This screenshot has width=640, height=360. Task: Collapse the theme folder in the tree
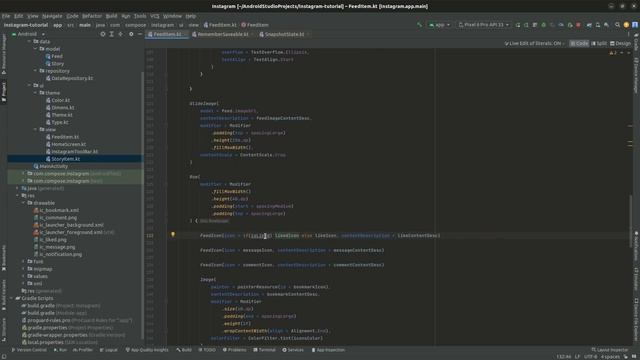coord(36,93)
